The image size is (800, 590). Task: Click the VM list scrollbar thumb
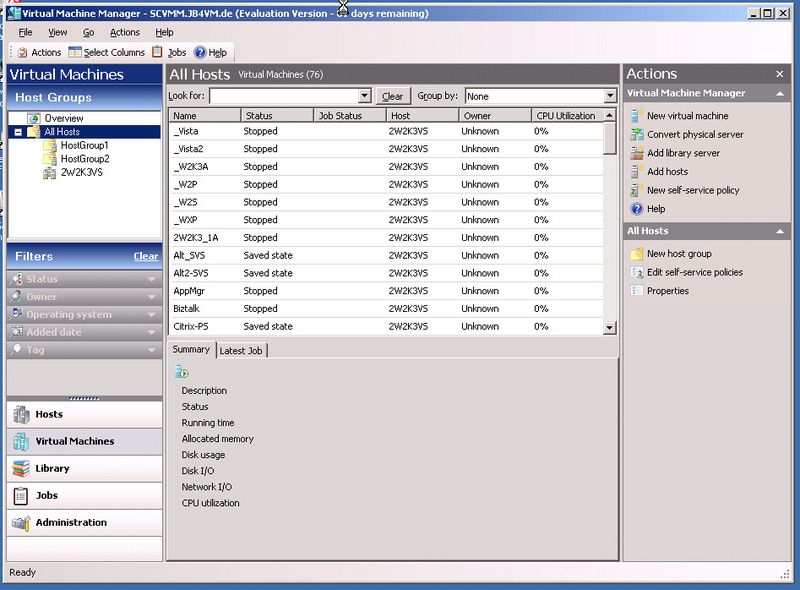click(x=610, y=138)
